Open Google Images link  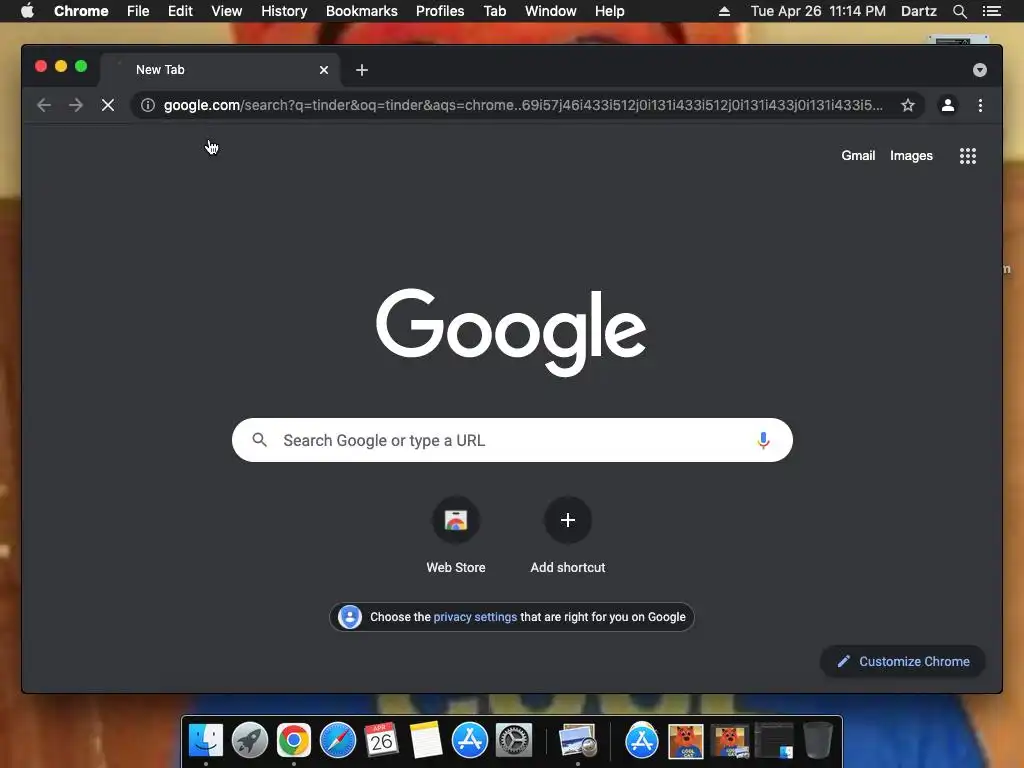coord(911,155)
